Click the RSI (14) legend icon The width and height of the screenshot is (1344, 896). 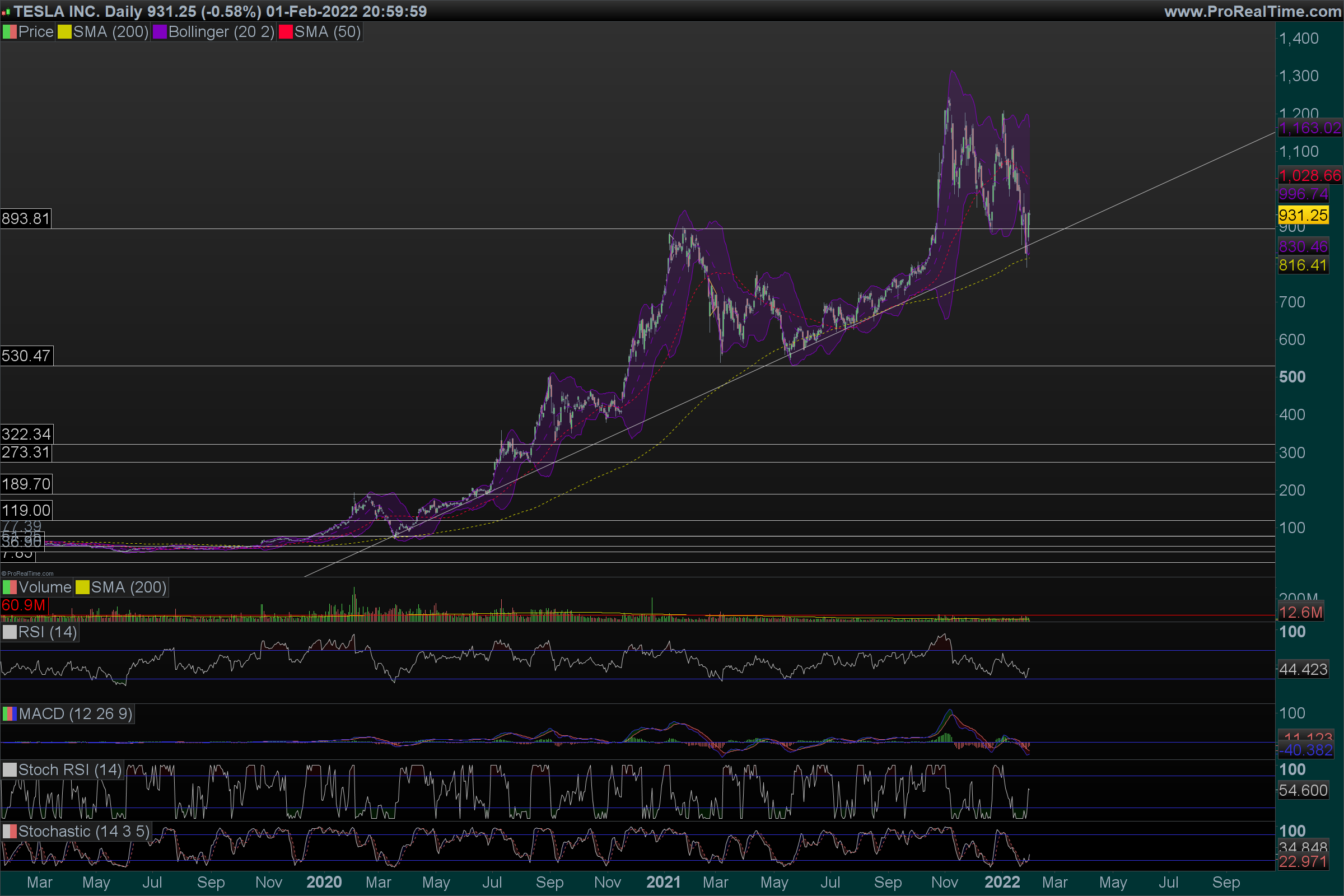9,632
